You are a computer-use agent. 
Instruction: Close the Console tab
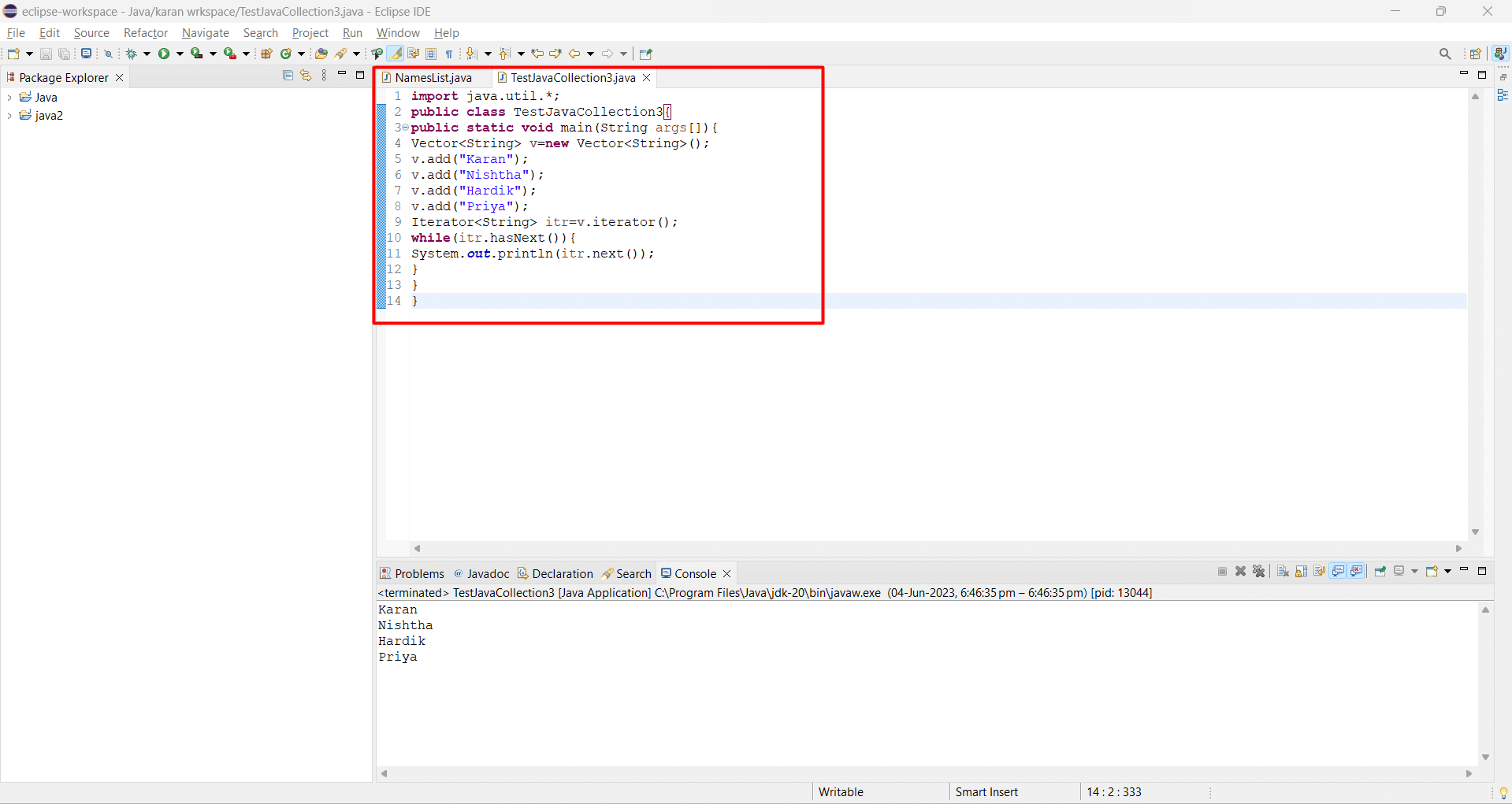[727, 573]
